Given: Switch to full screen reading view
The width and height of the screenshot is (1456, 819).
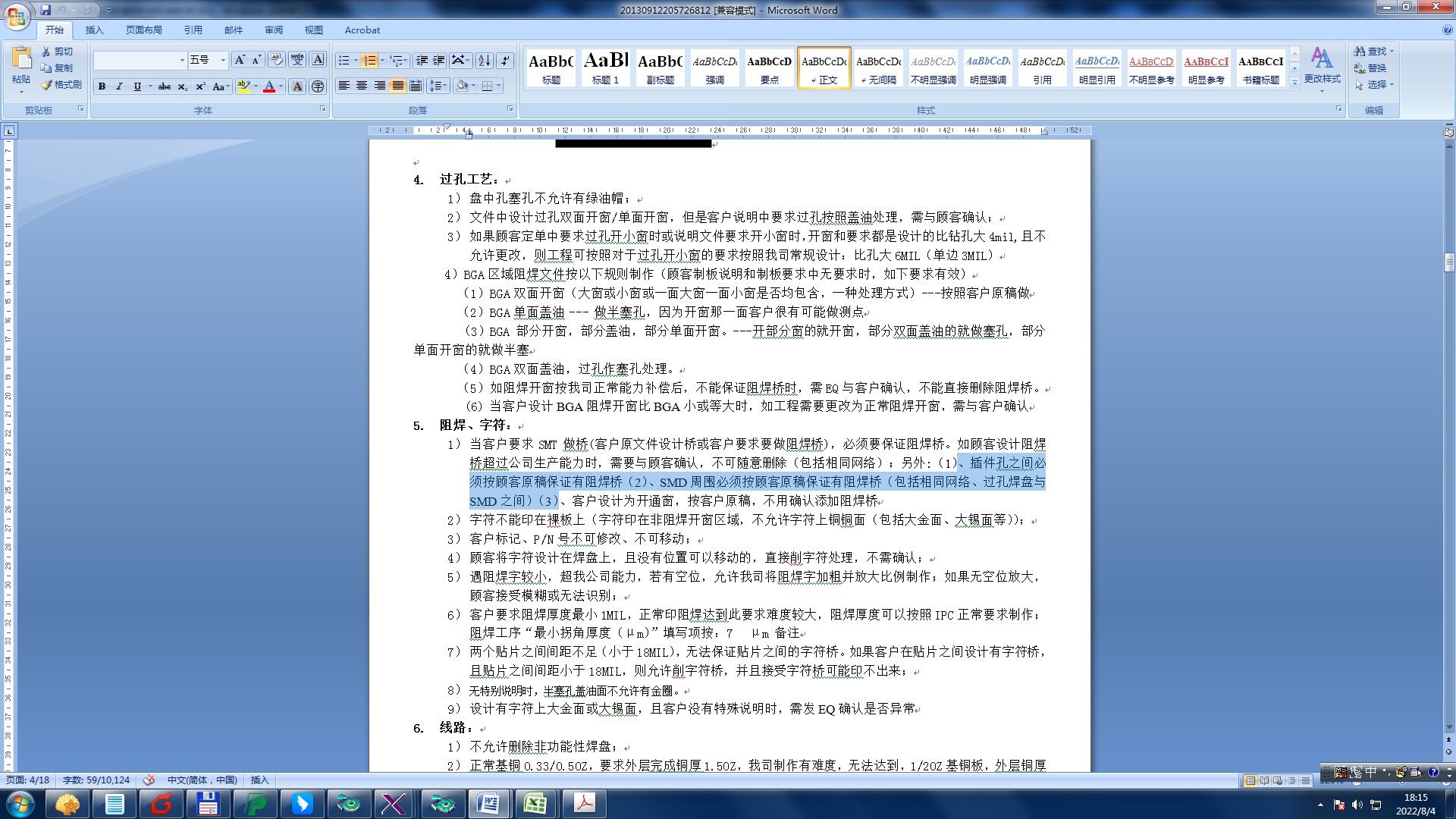Looking at the screenshot, I should click(x=1264, y=780).
